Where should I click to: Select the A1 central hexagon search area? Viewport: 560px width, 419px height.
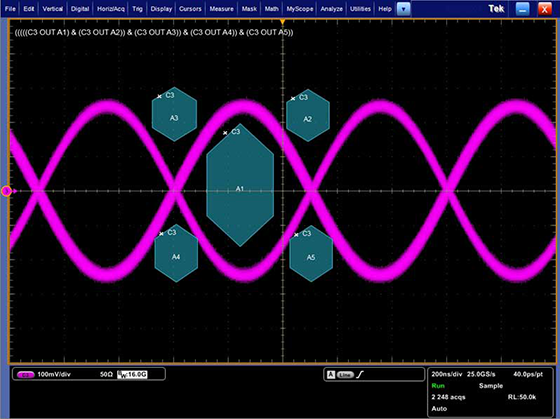point(240,185)
